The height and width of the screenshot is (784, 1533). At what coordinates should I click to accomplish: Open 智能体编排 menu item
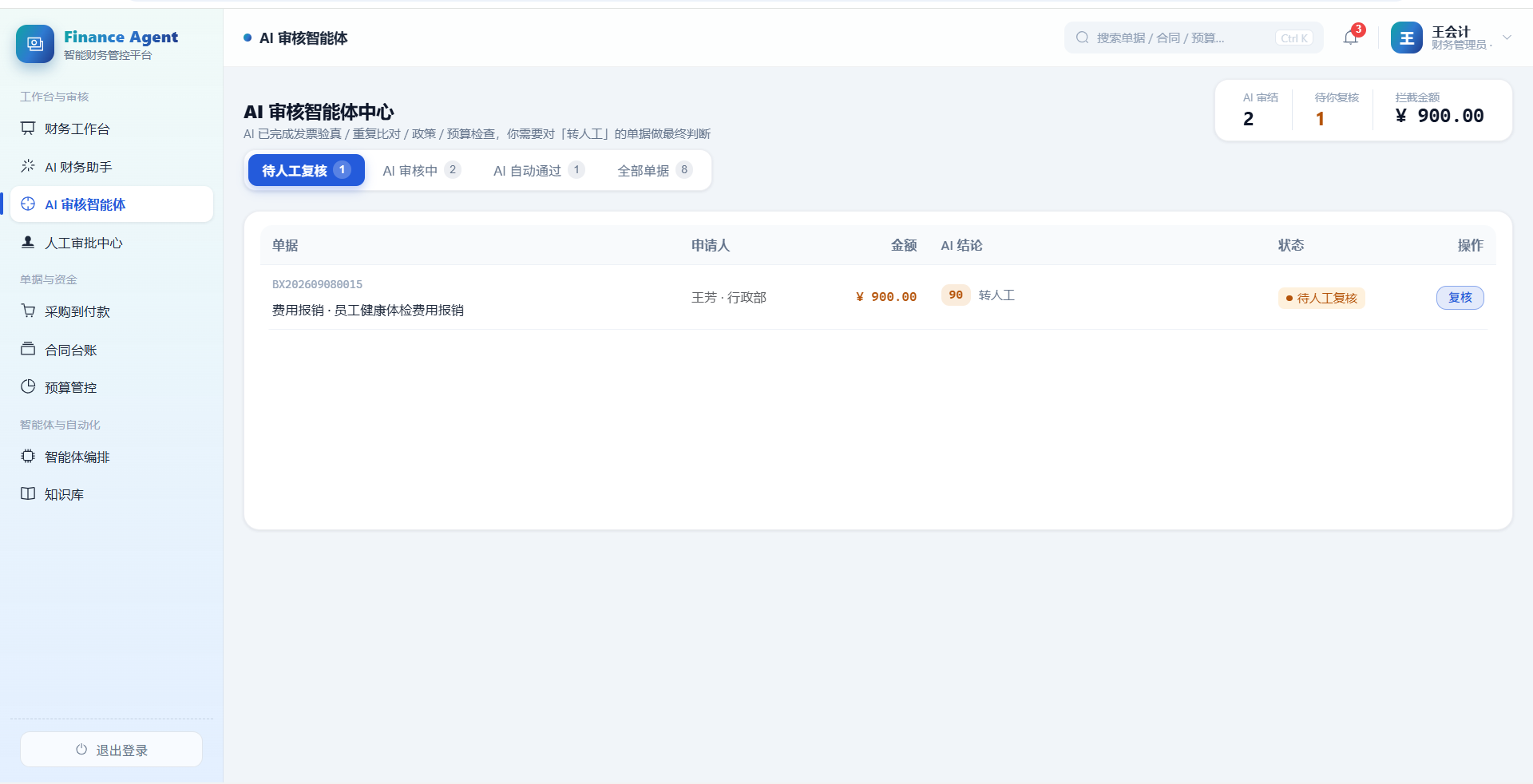112,457
